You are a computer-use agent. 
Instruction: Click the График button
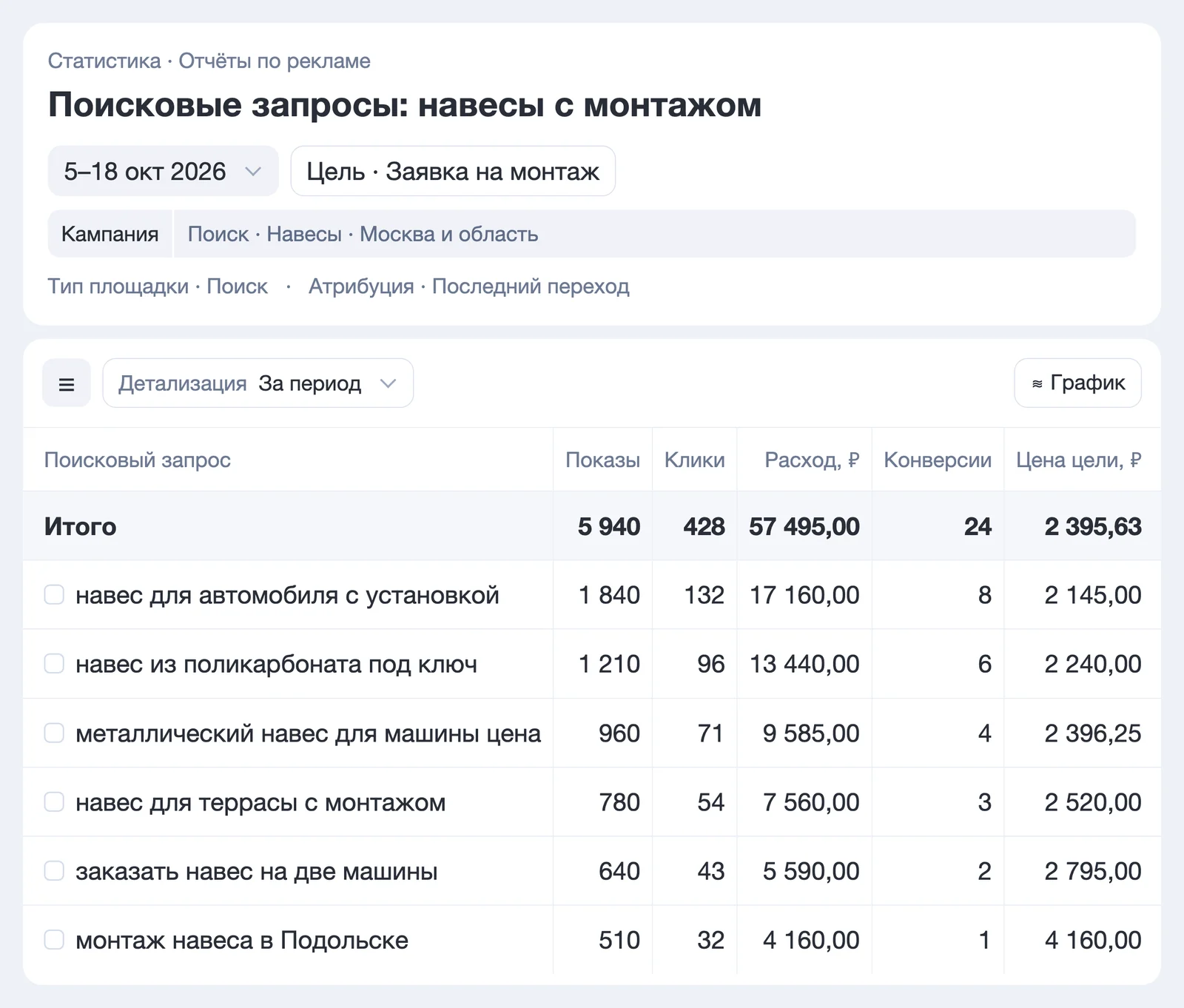click(1077, 383)
